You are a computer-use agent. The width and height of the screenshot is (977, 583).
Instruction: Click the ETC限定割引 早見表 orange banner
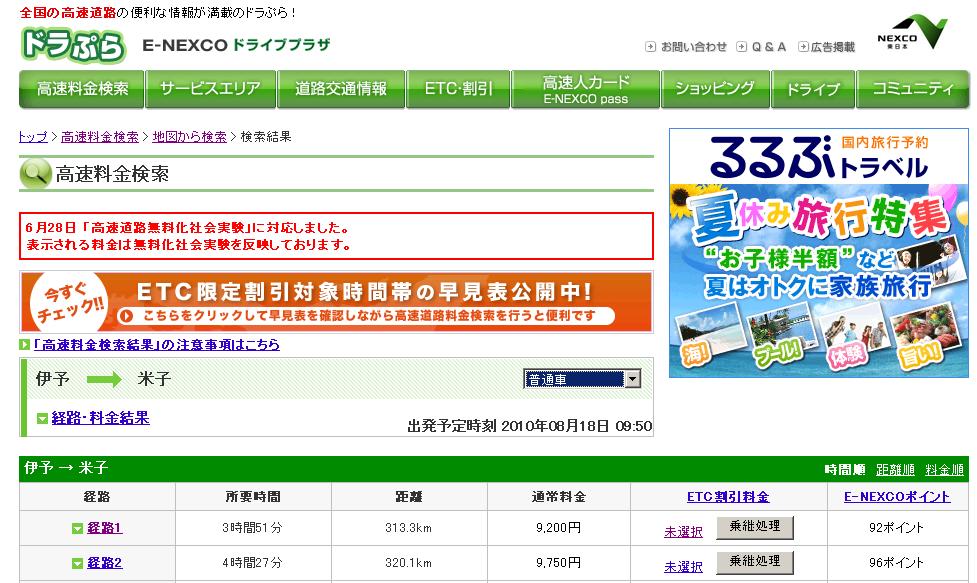[x=336, y=302]
